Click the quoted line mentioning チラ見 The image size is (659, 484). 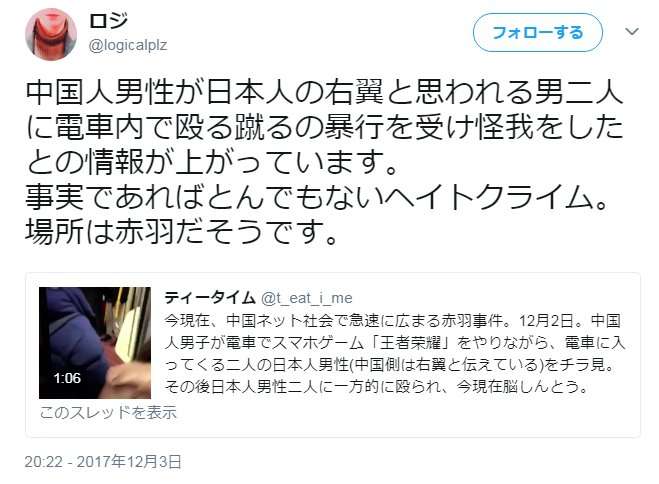tap(390, 365)
